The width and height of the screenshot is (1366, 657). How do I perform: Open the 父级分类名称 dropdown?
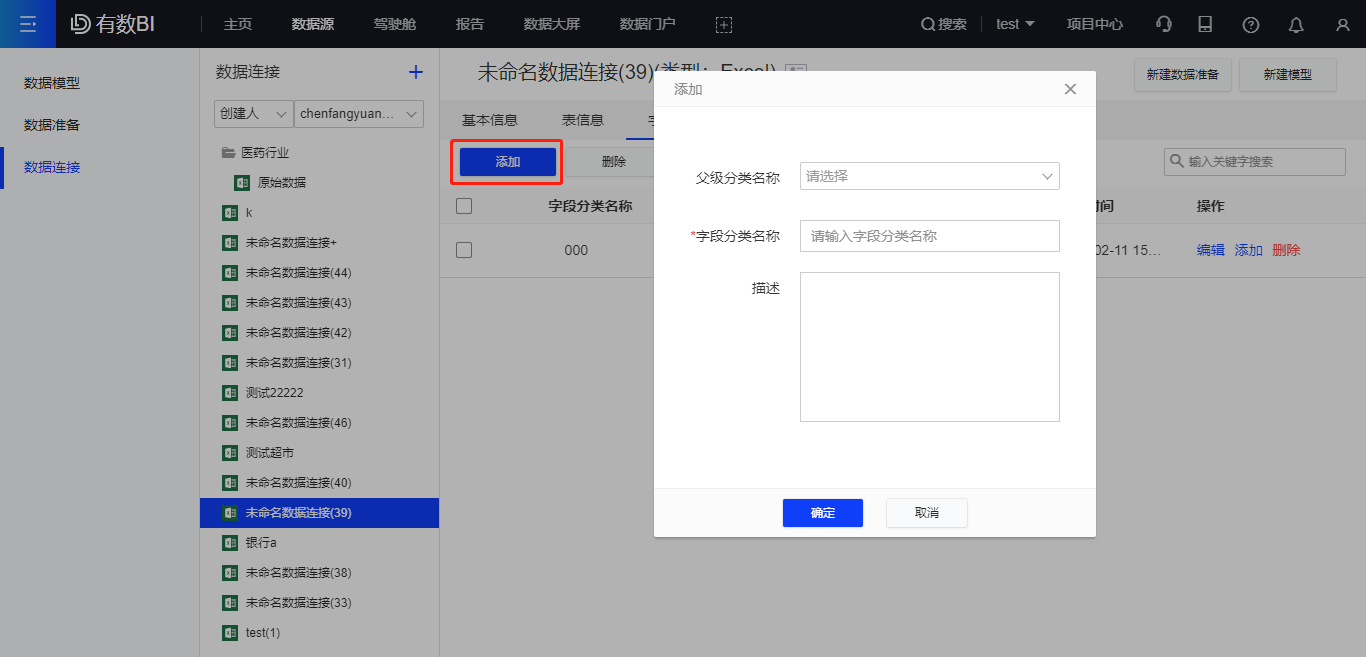coord(928,176)
